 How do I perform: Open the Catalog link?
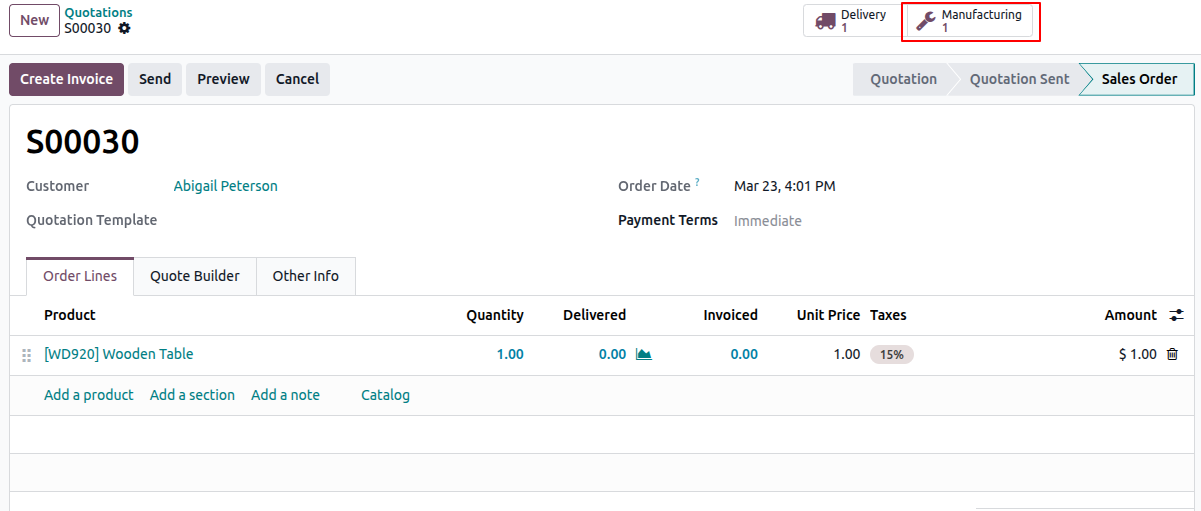pyautogui.click(x=386, y=395)
